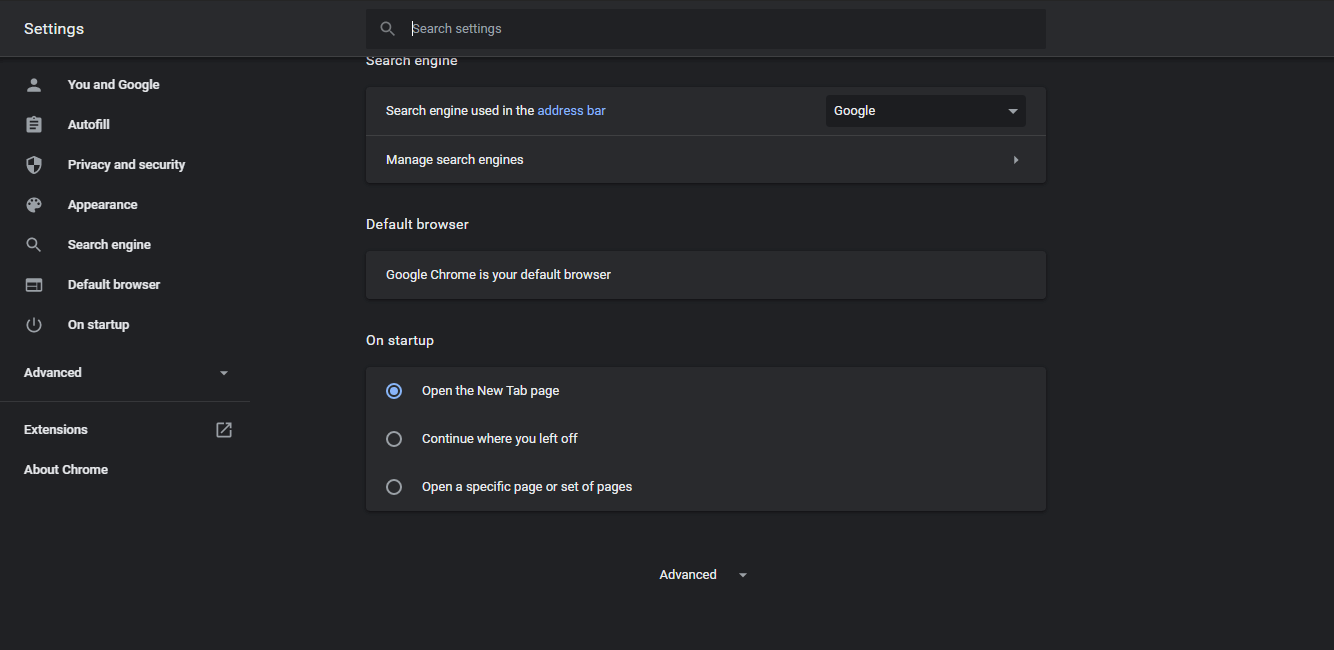The width and height of the screenshot is (1334, 650).
Task: Click the Default browser window icon
Action: pos(34,285)
